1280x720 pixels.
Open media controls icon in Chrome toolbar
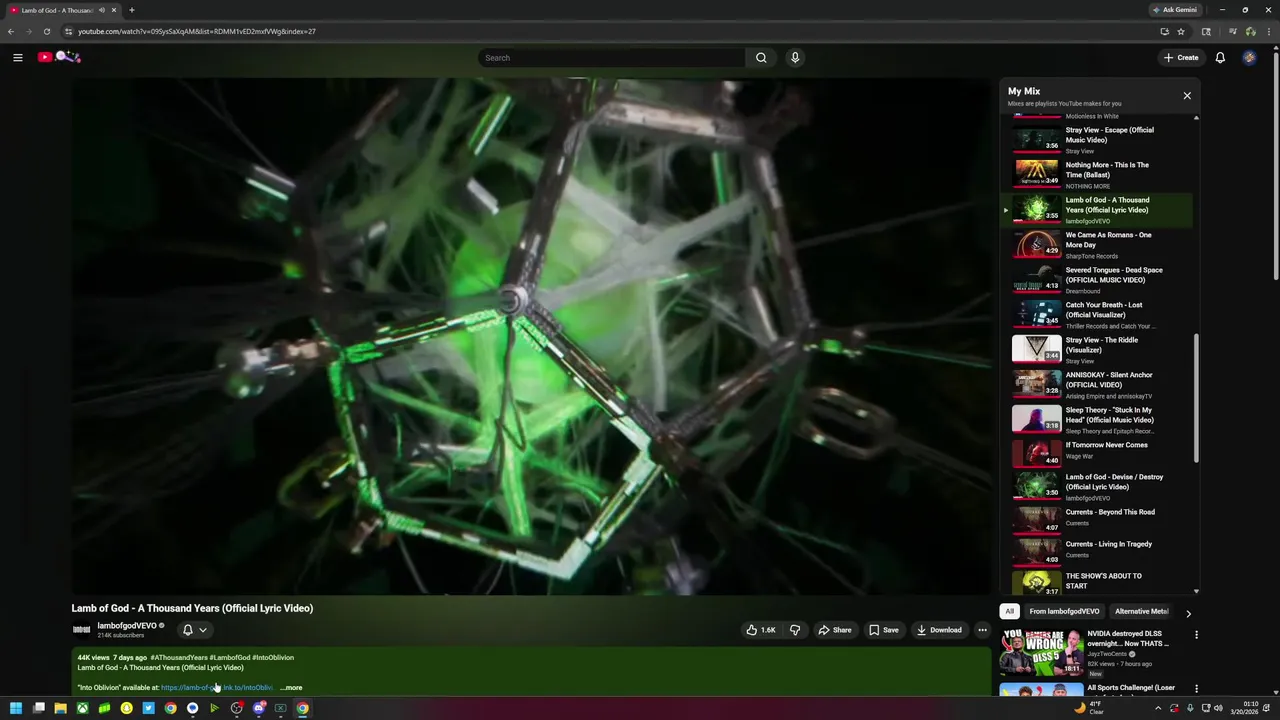(1232, 31)
